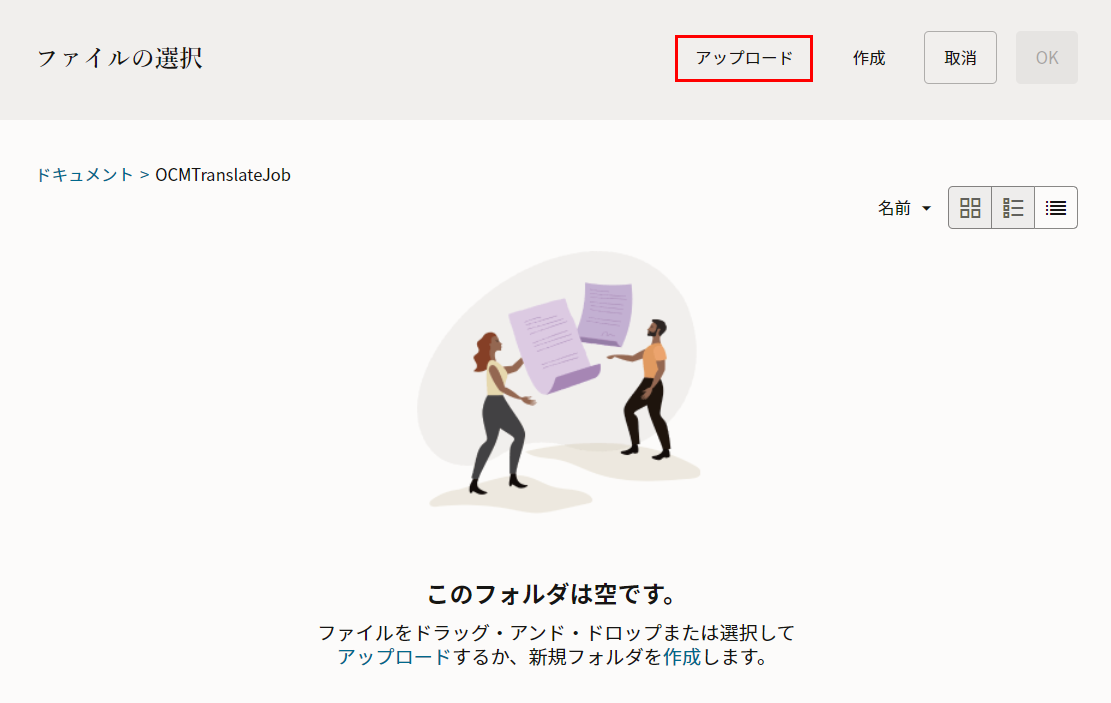Screen dimensions: 1111x703
Task: Open the ドキュメント breadcrumb link
Action: click(84, 174)
